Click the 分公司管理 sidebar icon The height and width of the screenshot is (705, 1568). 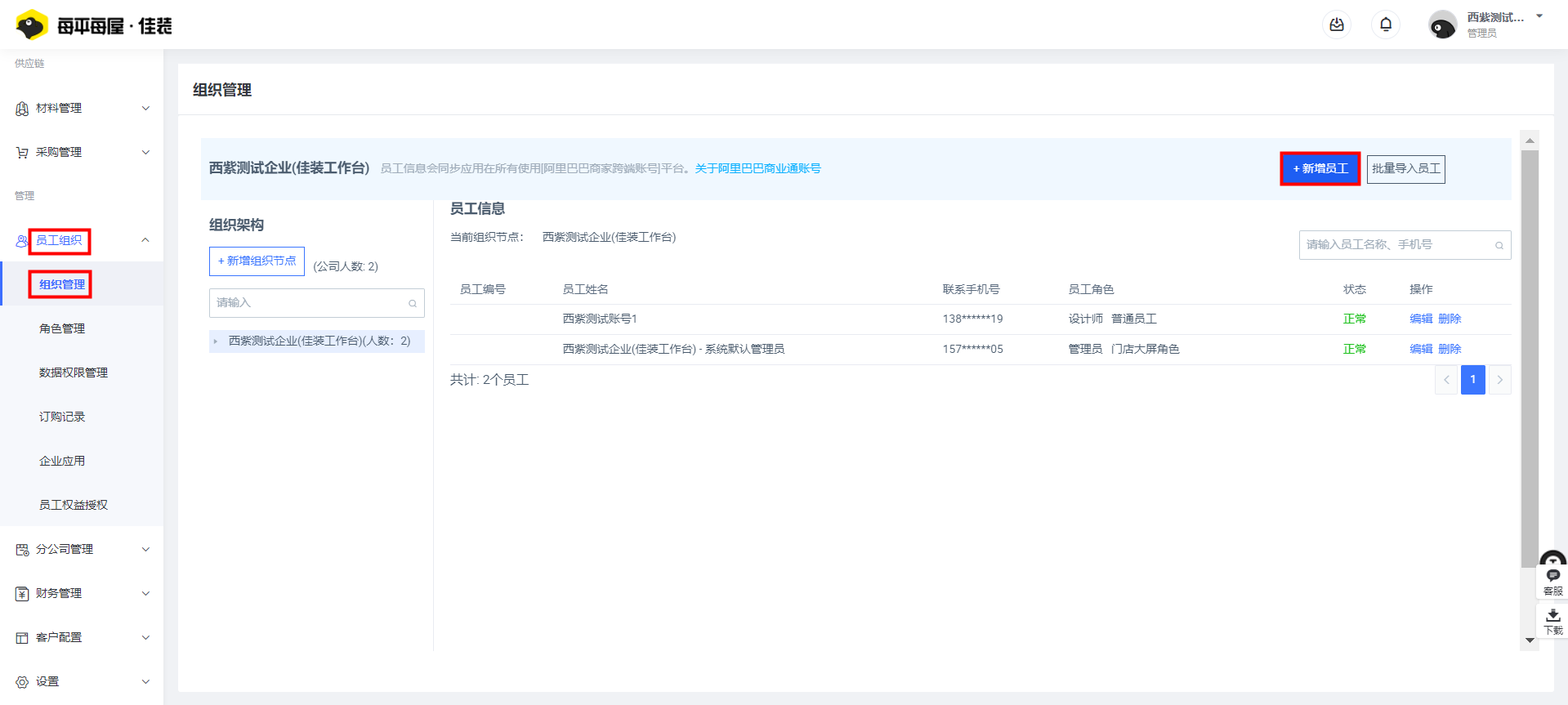pos(22,550)
